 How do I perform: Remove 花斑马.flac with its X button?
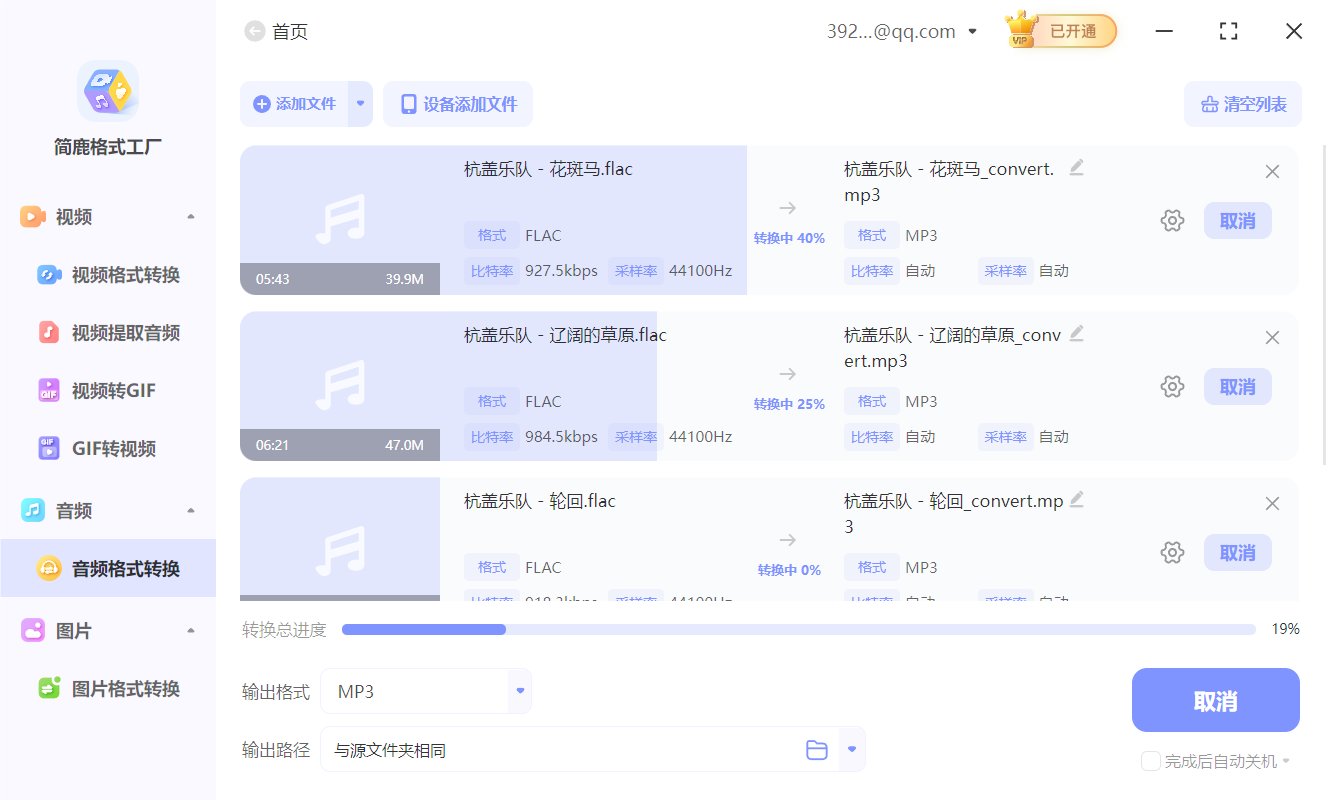point(1272,171)
